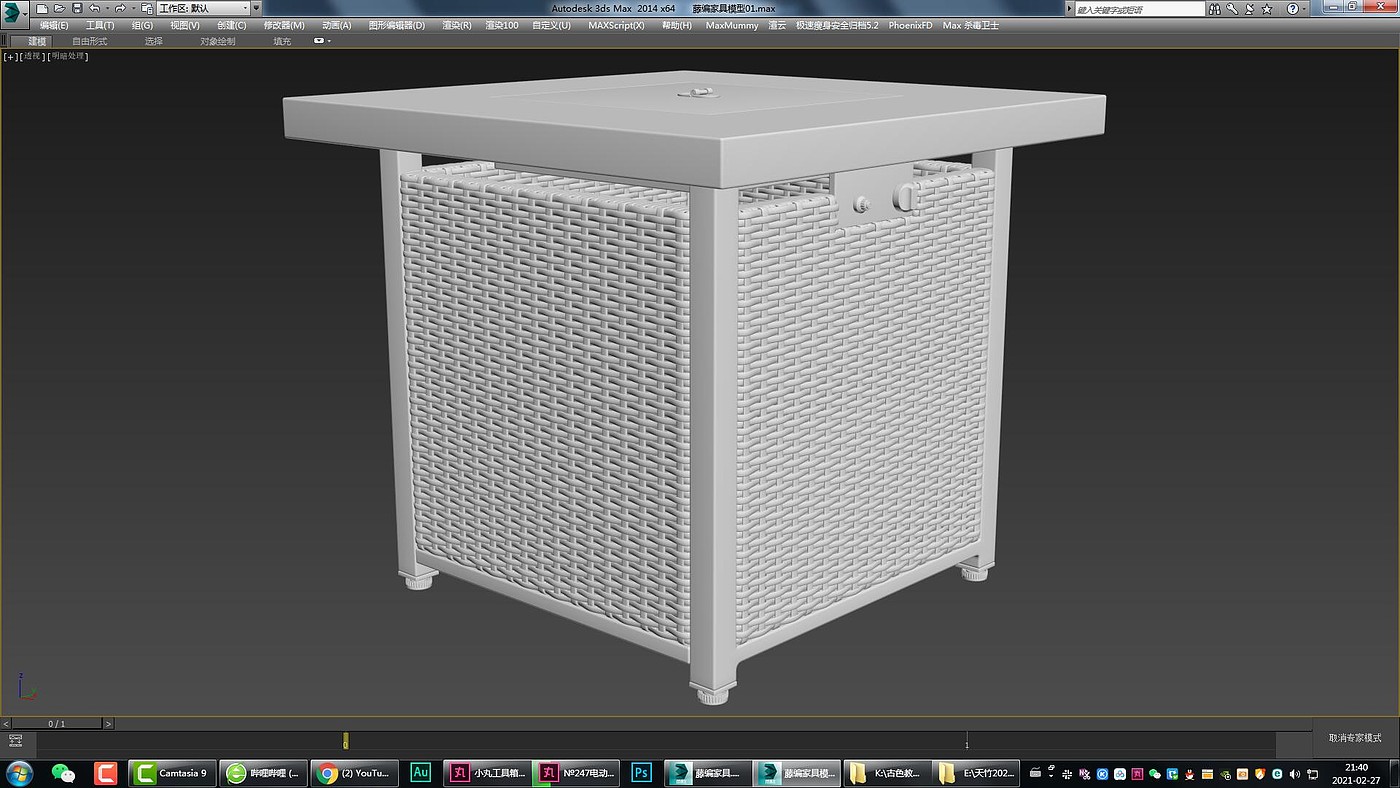Click the 取消专家模式 button

1355,738
